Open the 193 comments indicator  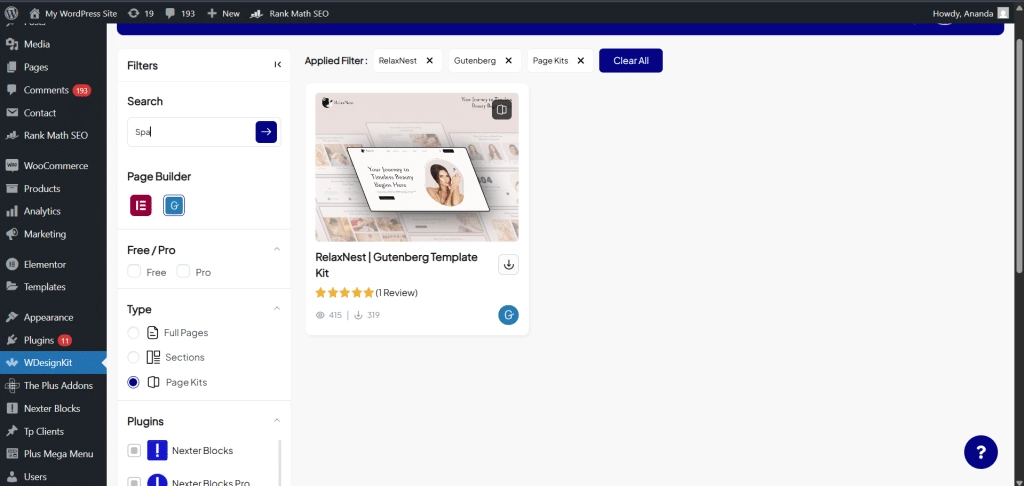[x=180, y=13]
